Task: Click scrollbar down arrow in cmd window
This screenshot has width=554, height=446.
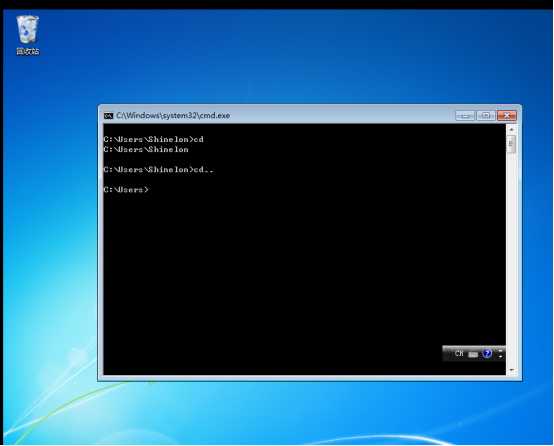Action: pos(511,370)
